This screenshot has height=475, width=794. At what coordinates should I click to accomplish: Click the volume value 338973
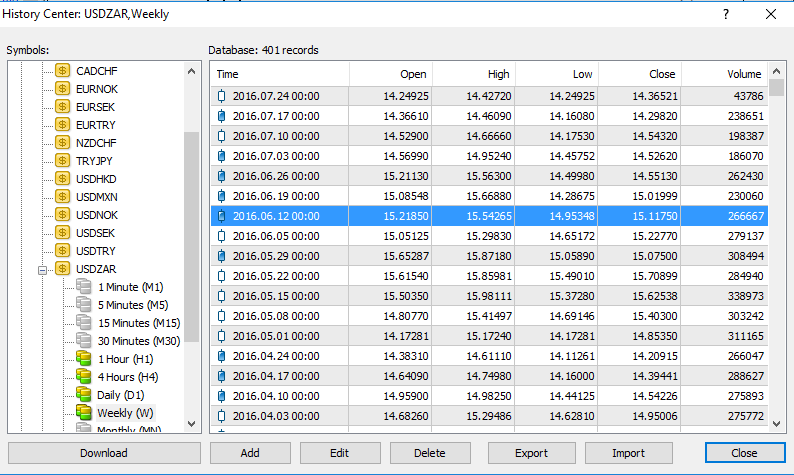click(745, 296)
